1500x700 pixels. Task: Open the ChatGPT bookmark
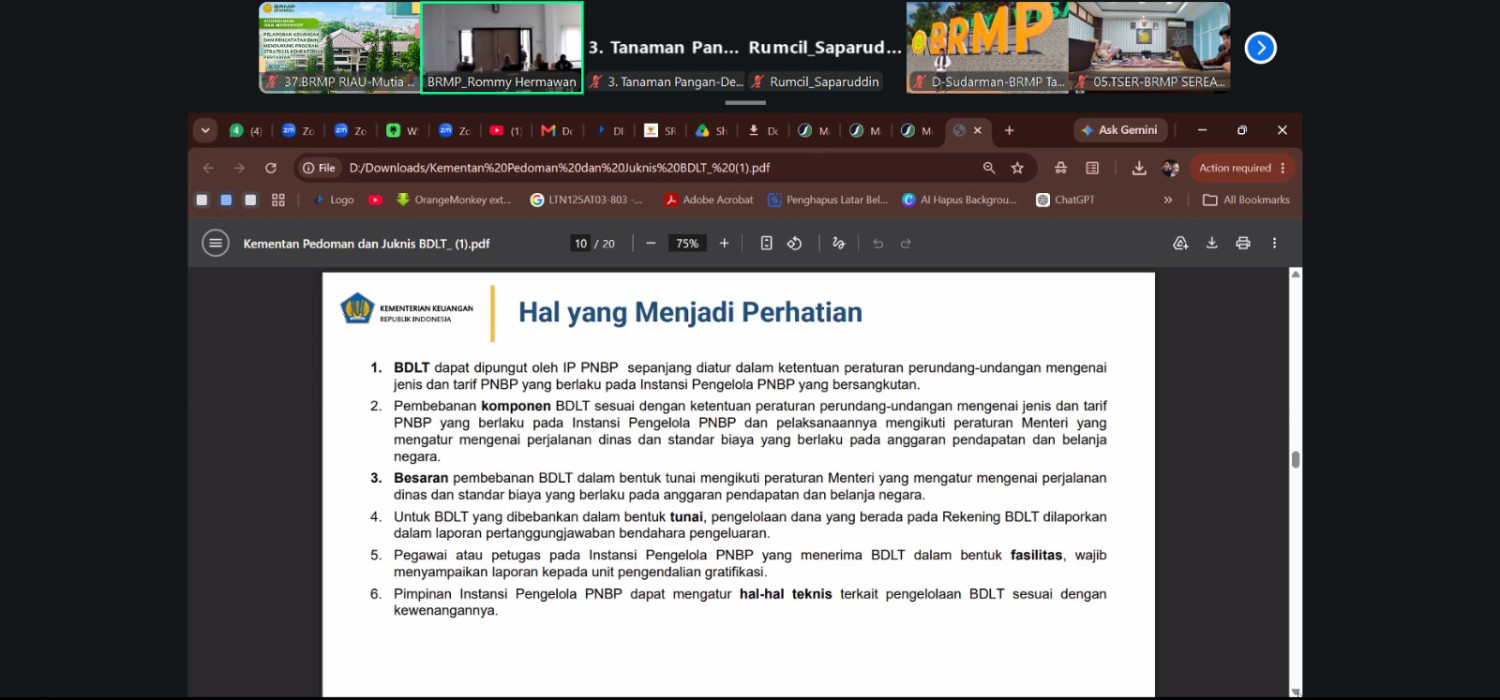1066,200
